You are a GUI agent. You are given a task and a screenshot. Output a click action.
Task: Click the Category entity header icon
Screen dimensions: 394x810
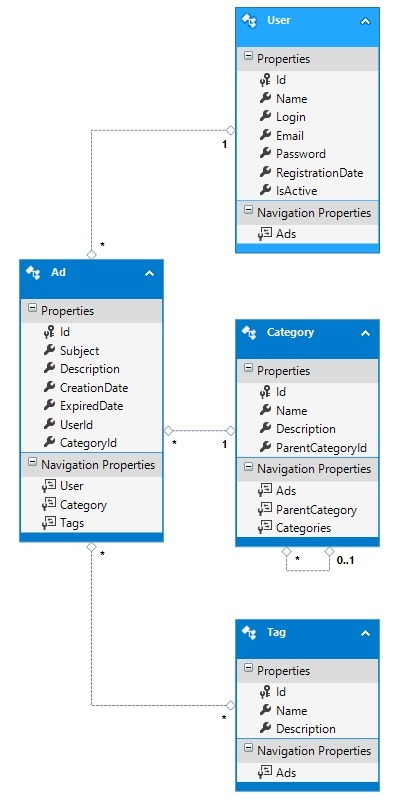[x=249, y=333]
